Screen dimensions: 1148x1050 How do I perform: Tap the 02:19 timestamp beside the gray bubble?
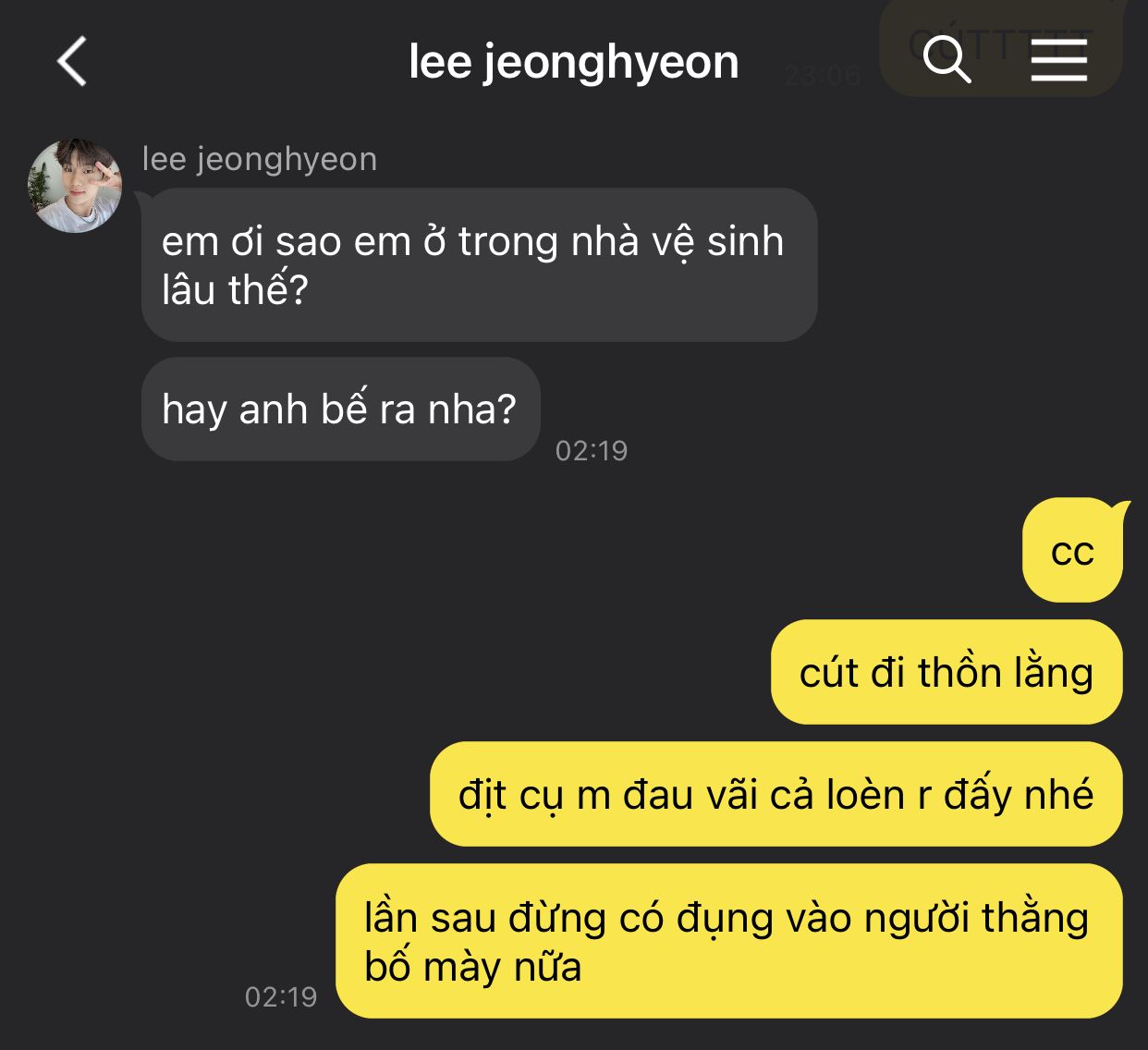pos(592,450)
